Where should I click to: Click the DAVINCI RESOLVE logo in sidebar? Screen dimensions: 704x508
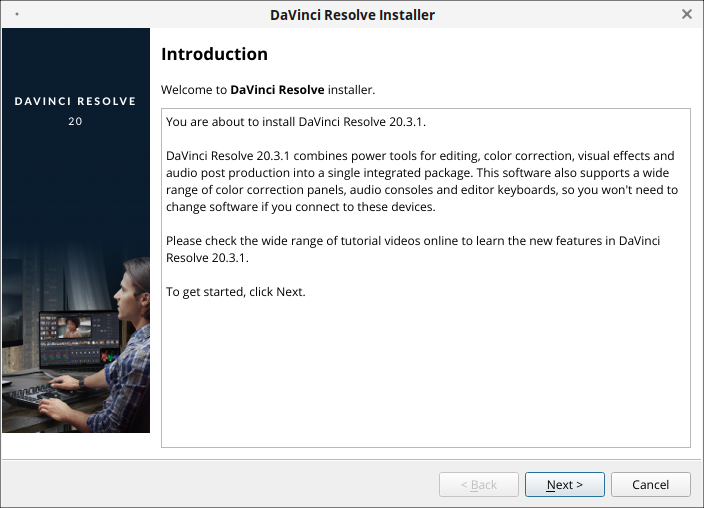pos(76,101)
